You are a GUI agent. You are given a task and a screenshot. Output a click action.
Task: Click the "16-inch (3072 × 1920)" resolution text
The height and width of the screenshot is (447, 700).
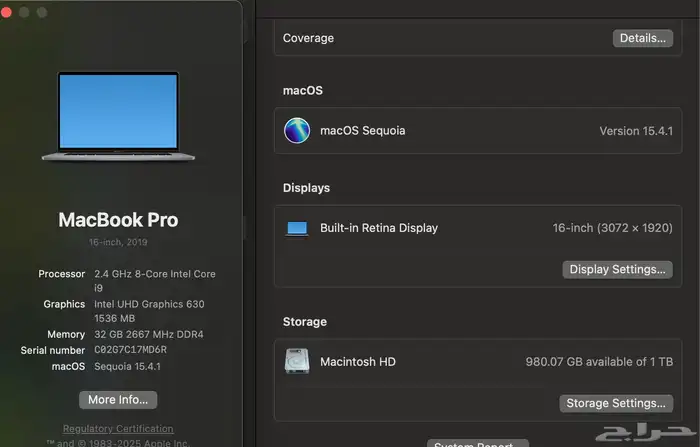point(612,228)
